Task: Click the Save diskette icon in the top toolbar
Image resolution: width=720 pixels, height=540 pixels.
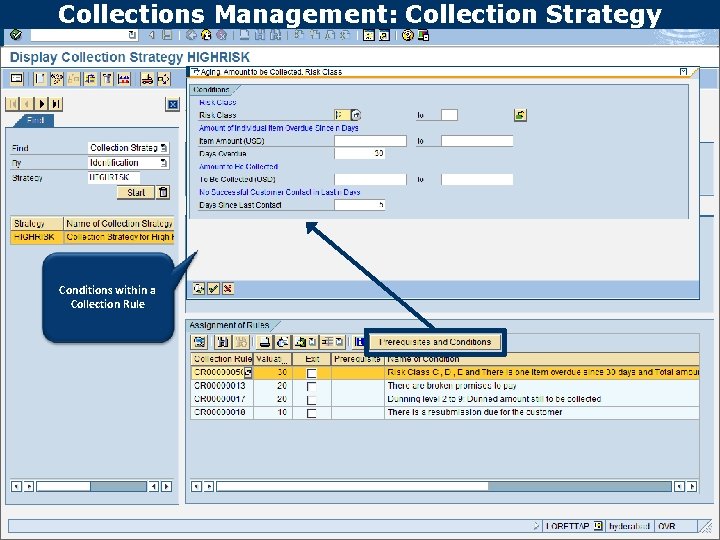Action: (x=167, y=35)
